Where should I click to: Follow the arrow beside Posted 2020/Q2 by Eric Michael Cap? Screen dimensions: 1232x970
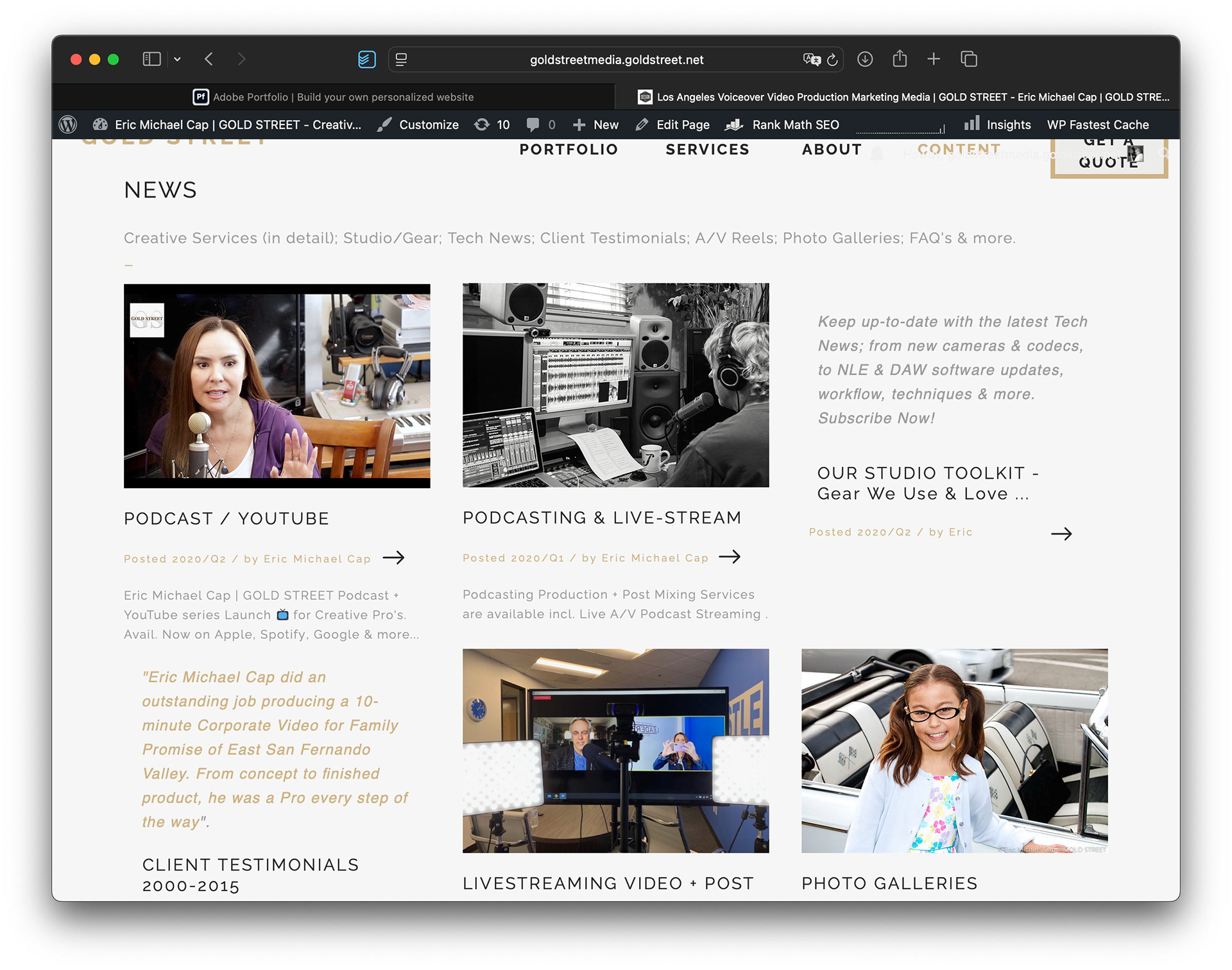click(x=393, y=557)
